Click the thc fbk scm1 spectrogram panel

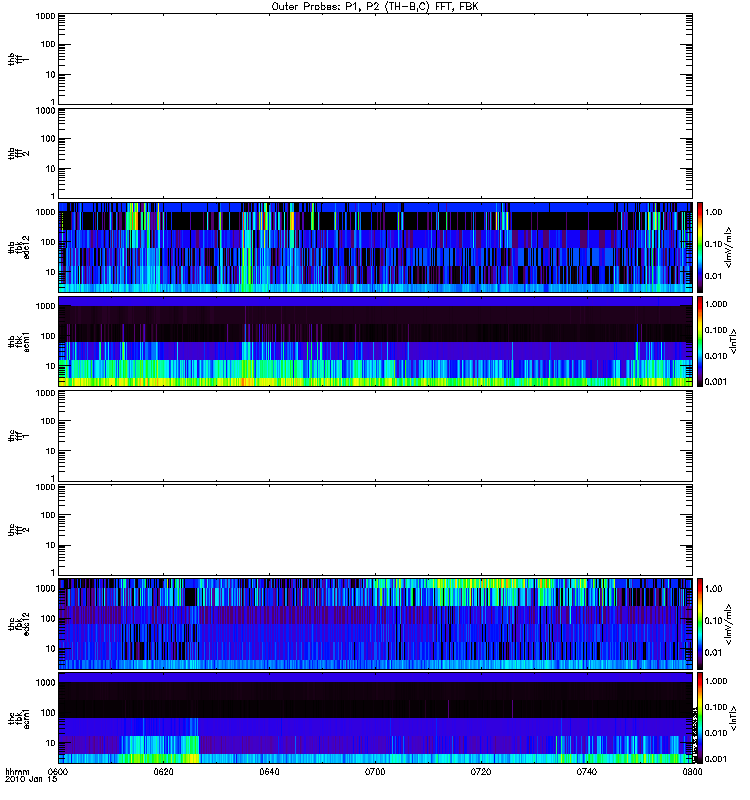[375, 718]
